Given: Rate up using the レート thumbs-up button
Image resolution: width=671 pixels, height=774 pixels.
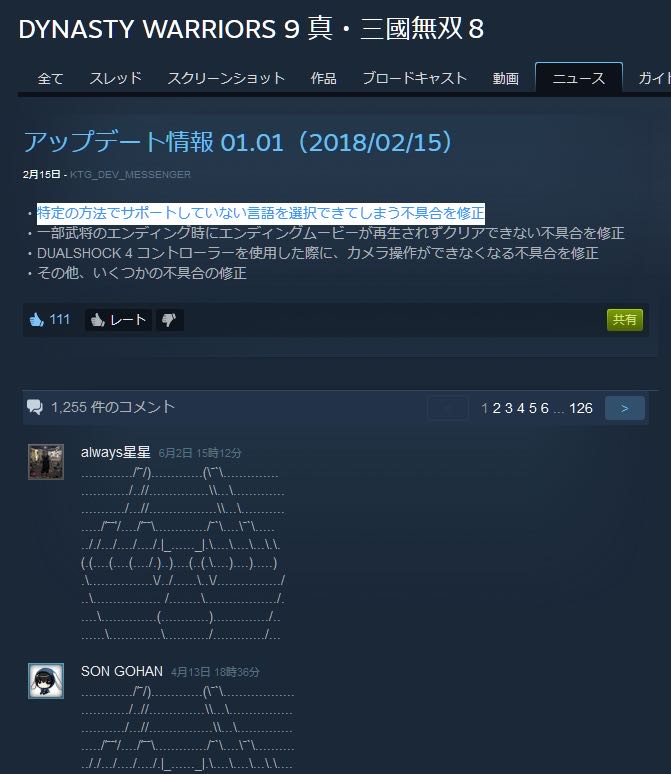Looking at the screenshot, I should 118,320.
